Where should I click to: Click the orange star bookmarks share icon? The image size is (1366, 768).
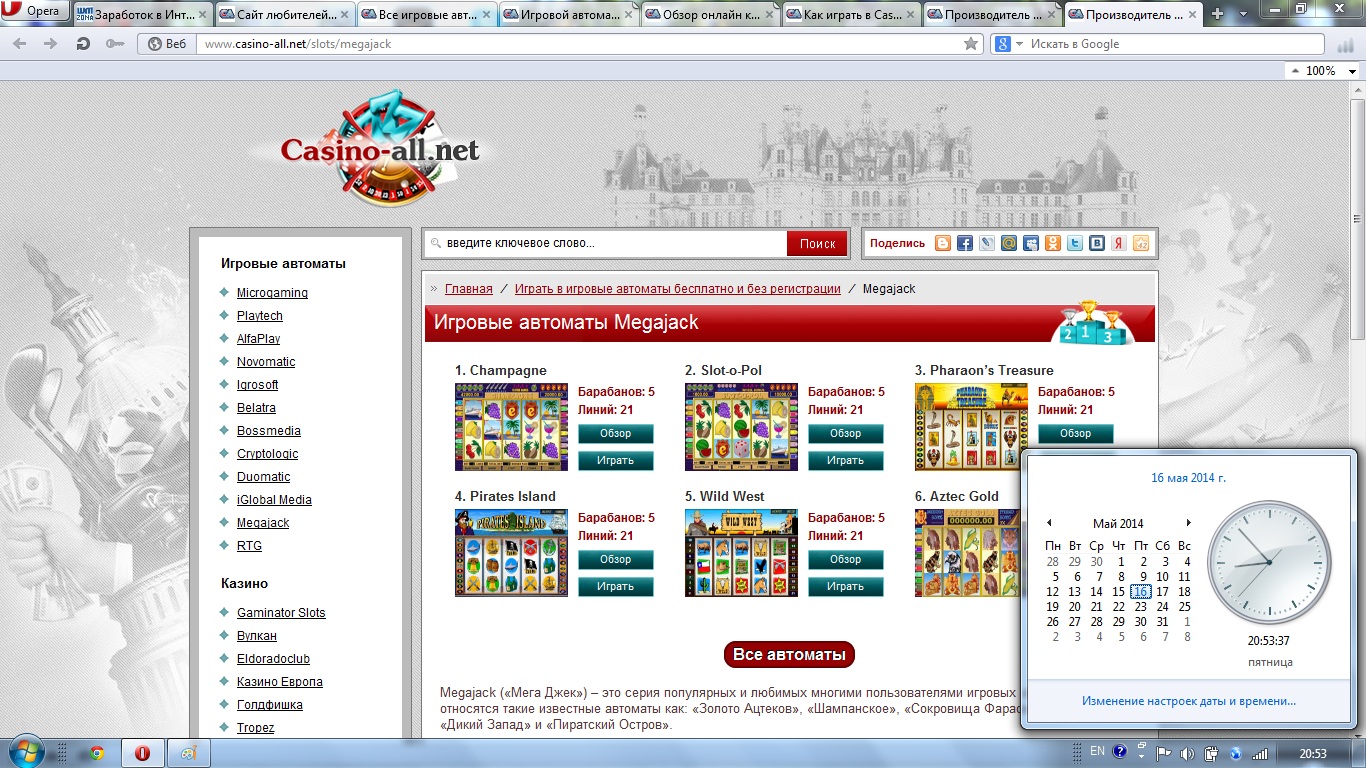click(x=1141, y=243)
